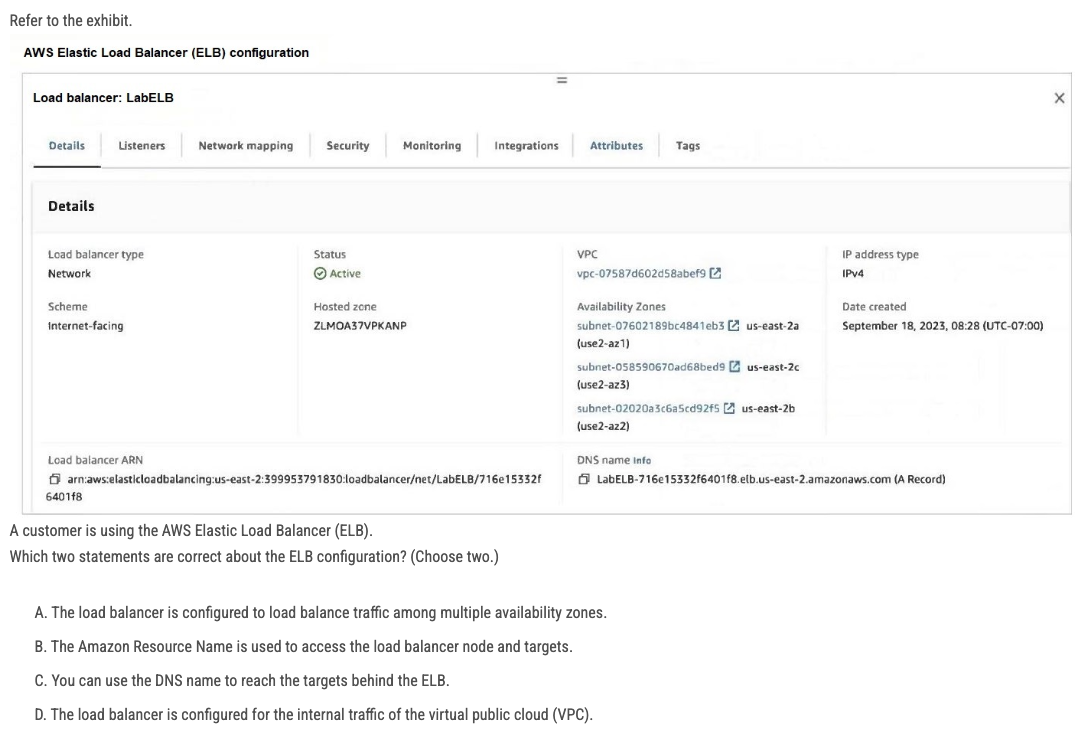The image size is (1081, 733).
Task: Click the 'Refer to the exhibit.' text
Action: pyautogui.click(x=71, y=20)
